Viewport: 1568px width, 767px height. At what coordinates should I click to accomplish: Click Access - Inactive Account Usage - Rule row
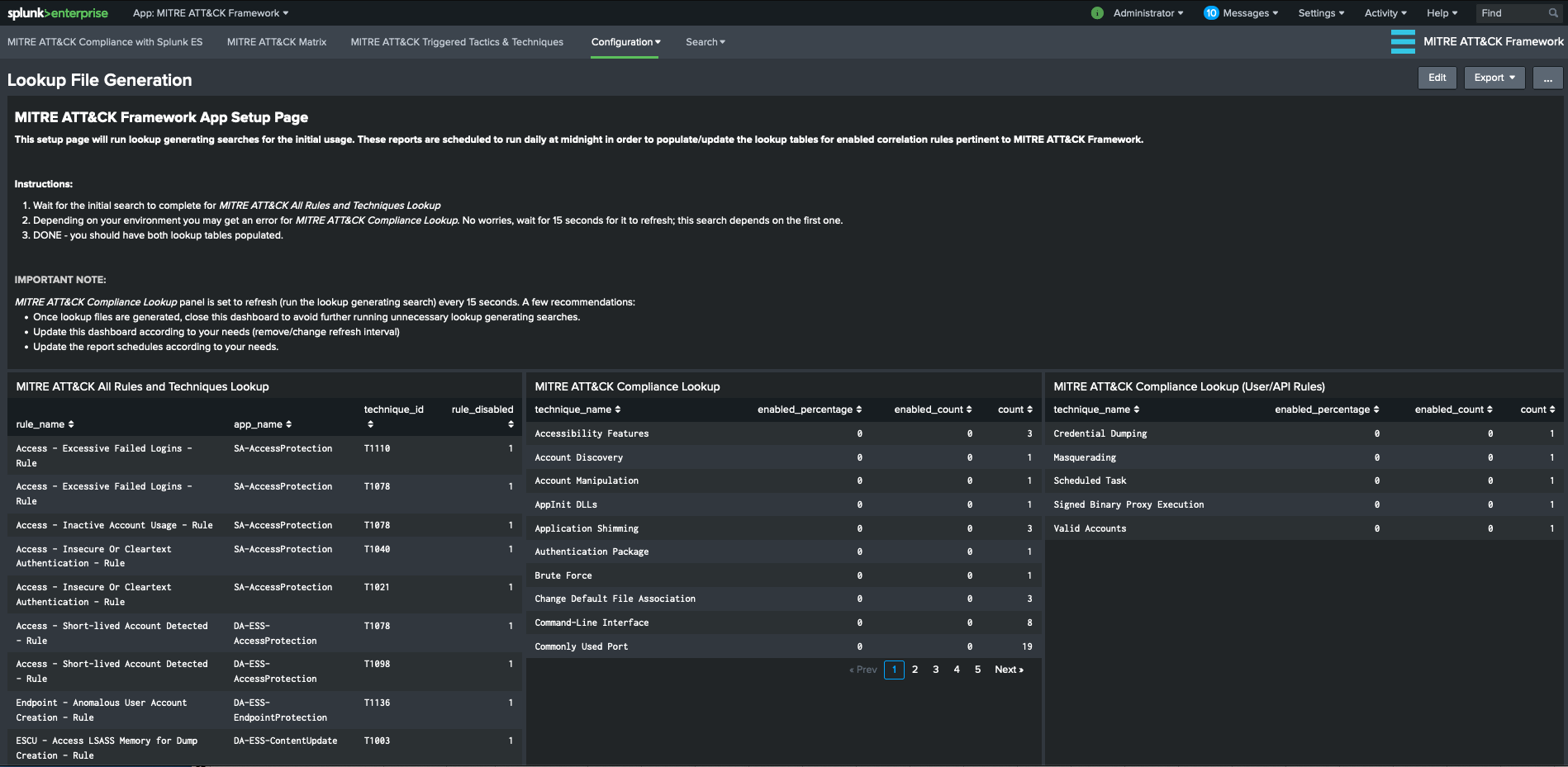[264, 525]
